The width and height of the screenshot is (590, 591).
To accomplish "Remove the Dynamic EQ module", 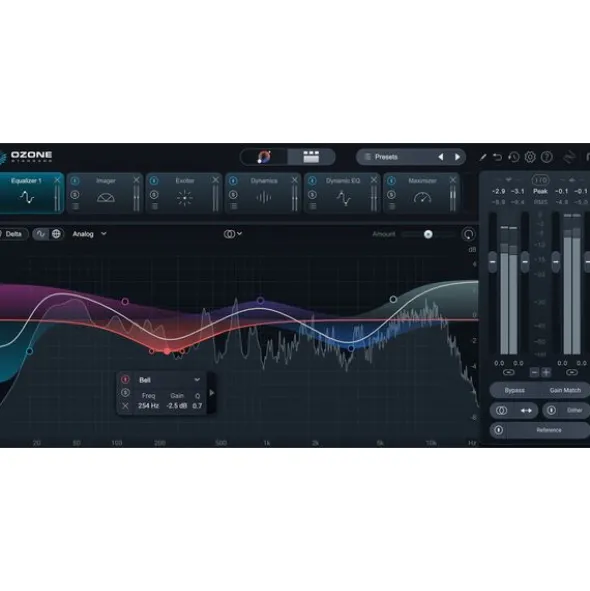I will click(374, 180).
